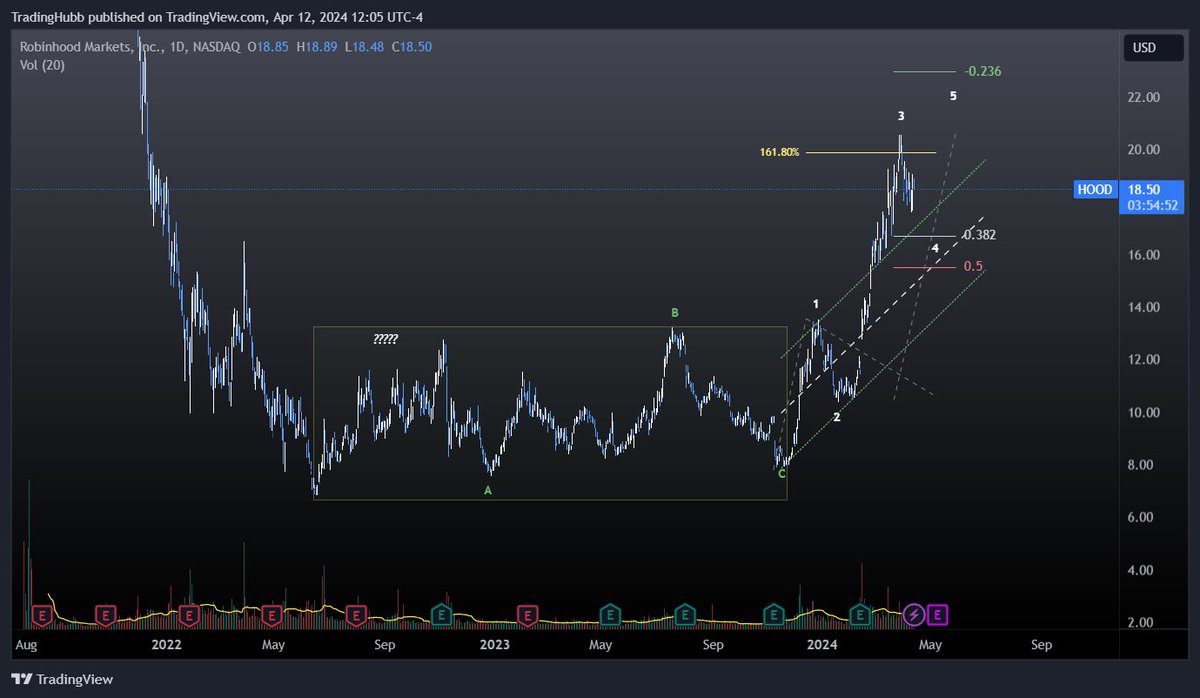The height and width of the screenshot is (698, 1200).
Task: Click the '22.00' price axis label
Action: pyautogui.click(x=1144, y=97)
